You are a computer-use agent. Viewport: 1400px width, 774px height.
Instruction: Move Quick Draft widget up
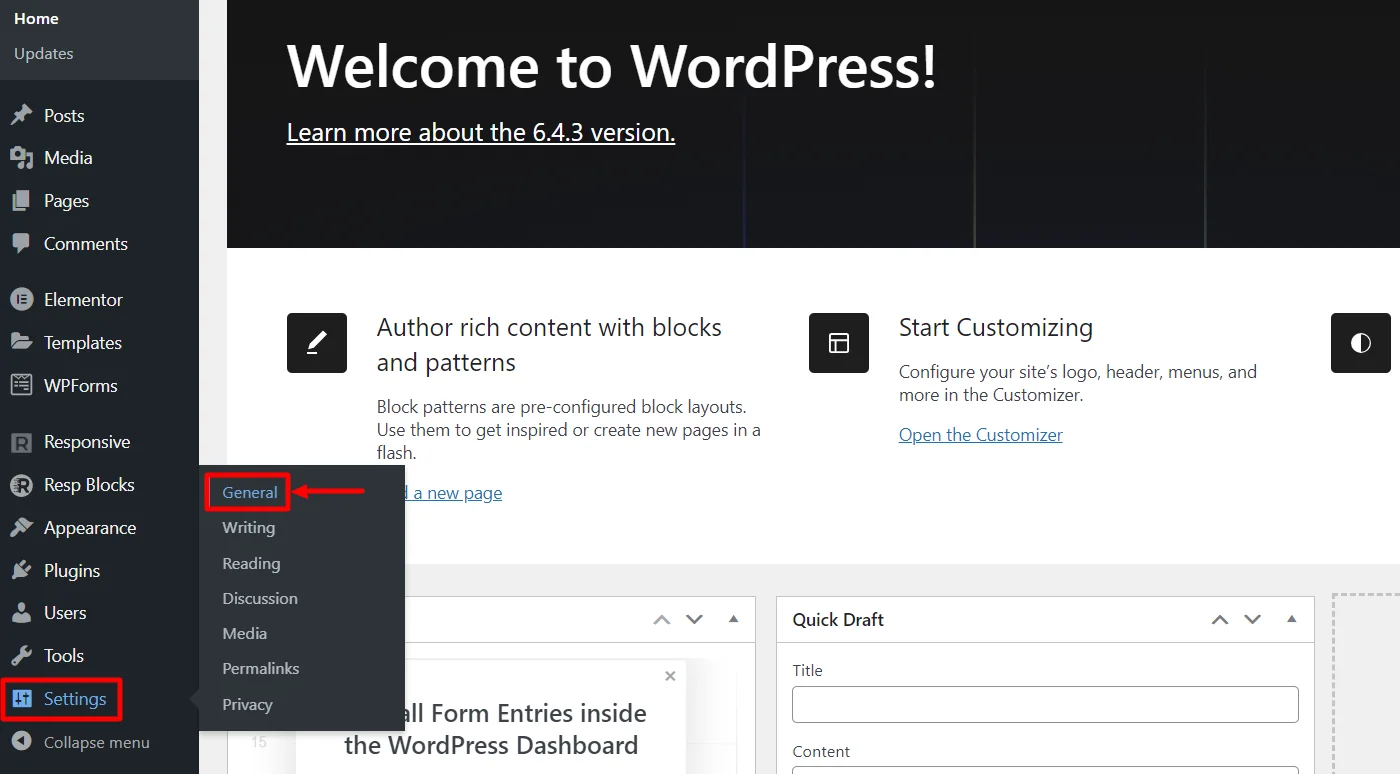pos(1220,620)
